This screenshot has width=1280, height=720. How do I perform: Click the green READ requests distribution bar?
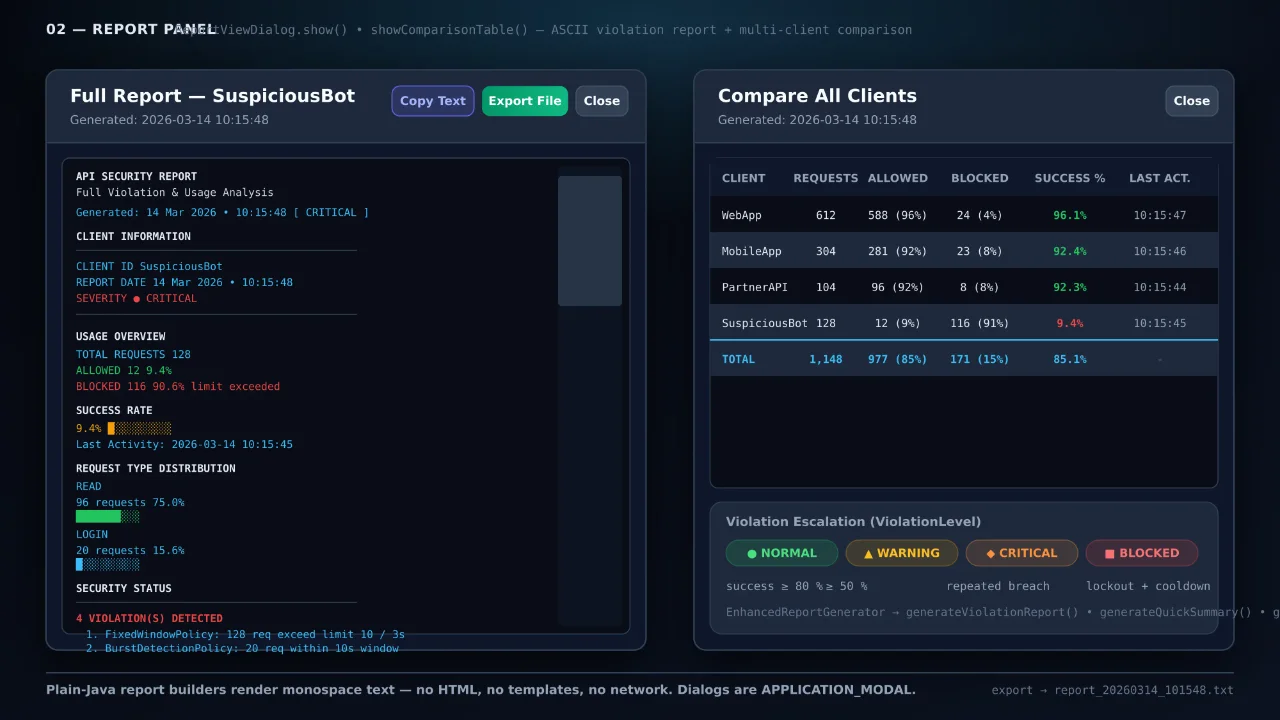[x=107, y=516]
